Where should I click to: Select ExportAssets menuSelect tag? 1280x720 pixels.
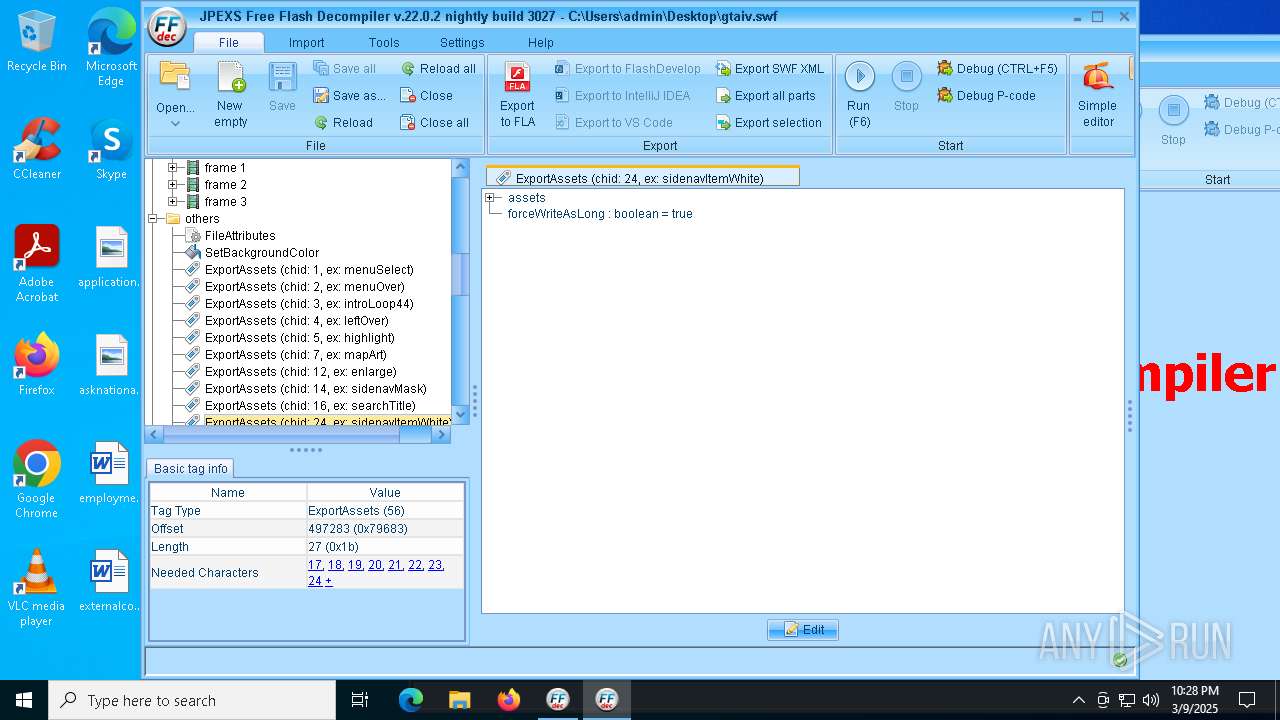[309, 270]
